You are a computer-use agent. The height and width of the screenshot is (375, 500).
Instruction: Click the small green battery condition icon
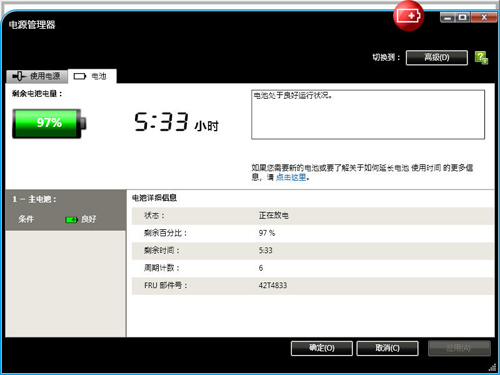71,219
